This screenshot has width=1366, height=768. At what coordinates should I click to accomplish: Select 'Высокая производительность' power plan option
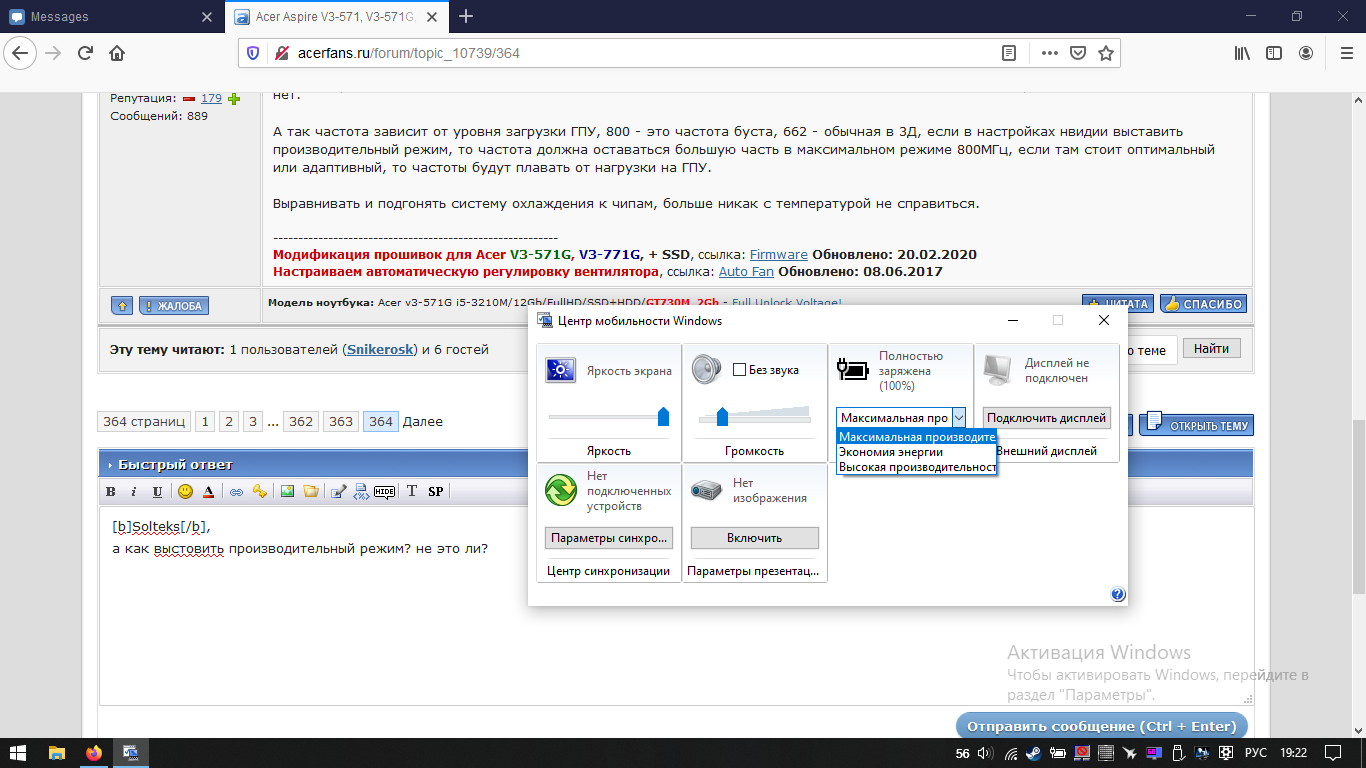pos(917,467)
